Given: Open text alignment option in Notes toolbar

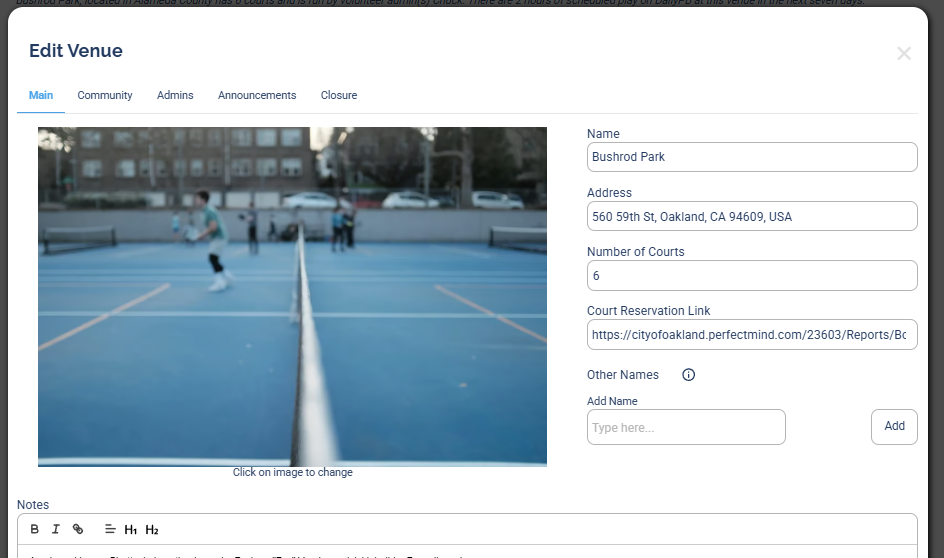Looking at the screenshot, I should pos(110,529).
